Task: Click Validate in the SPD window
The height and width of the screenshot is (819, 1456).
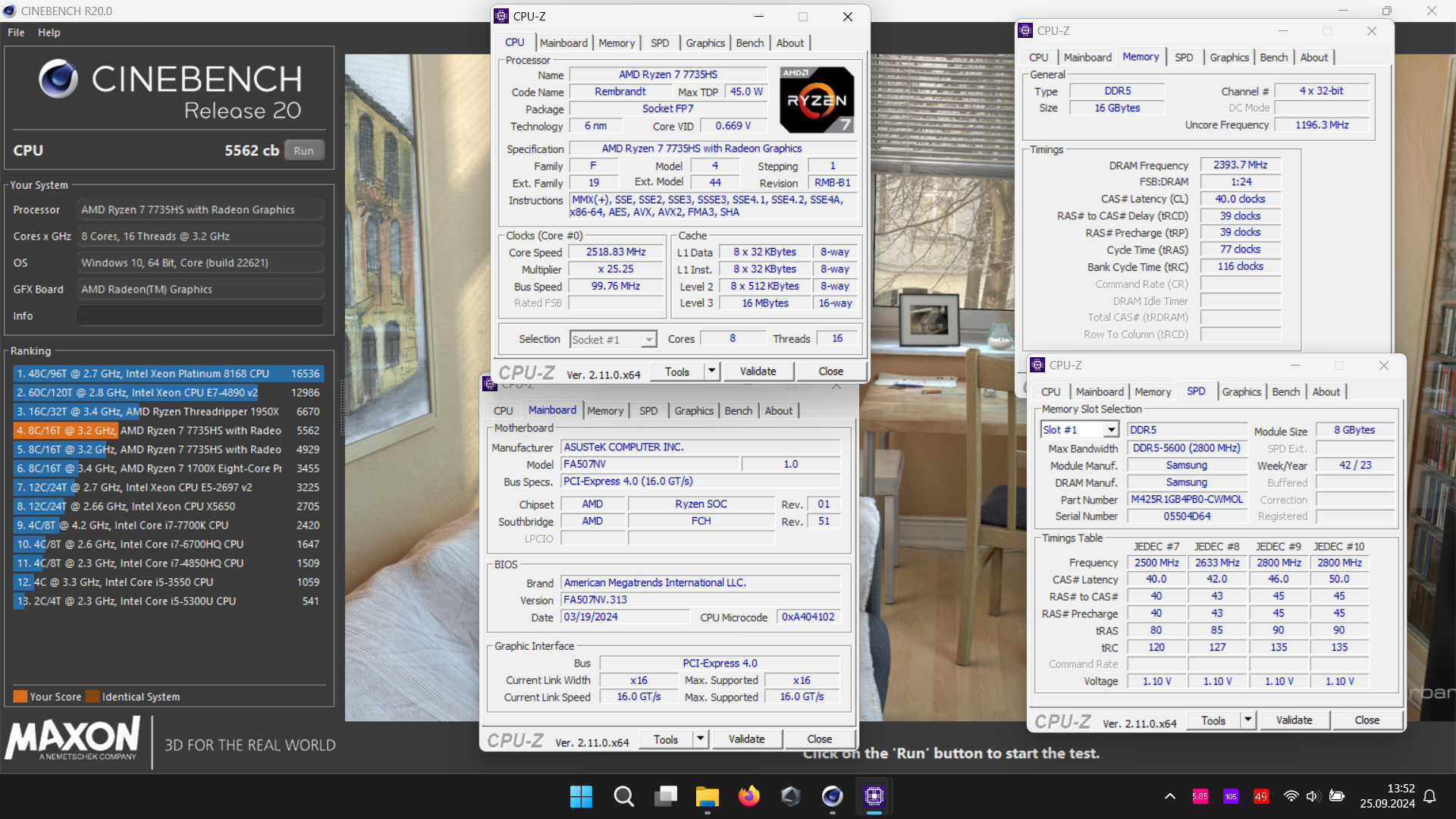Action: pos(1294,720)
